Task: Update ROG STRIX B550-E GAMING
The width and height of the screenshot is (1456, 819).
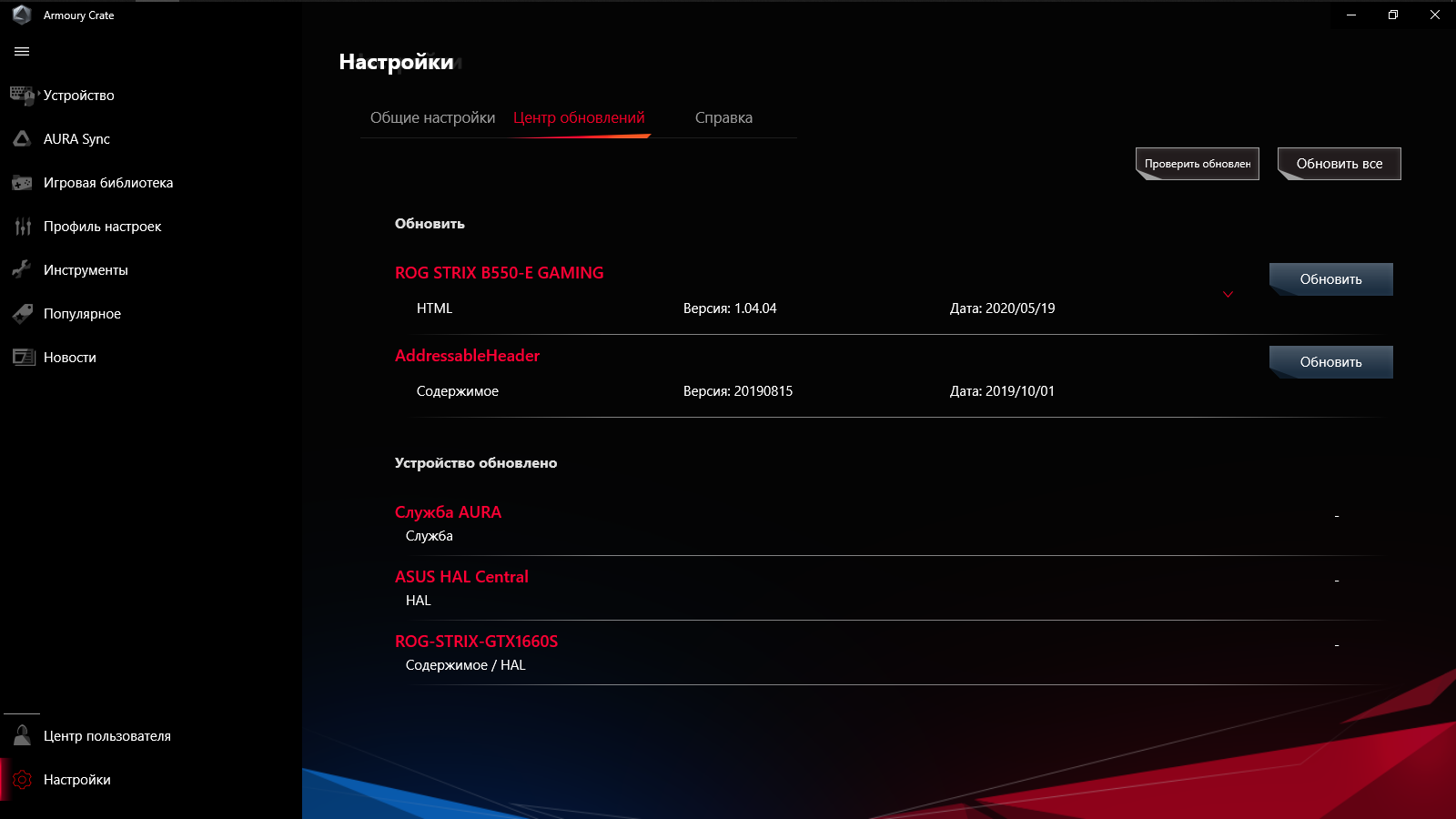Action: [1331, 279]
